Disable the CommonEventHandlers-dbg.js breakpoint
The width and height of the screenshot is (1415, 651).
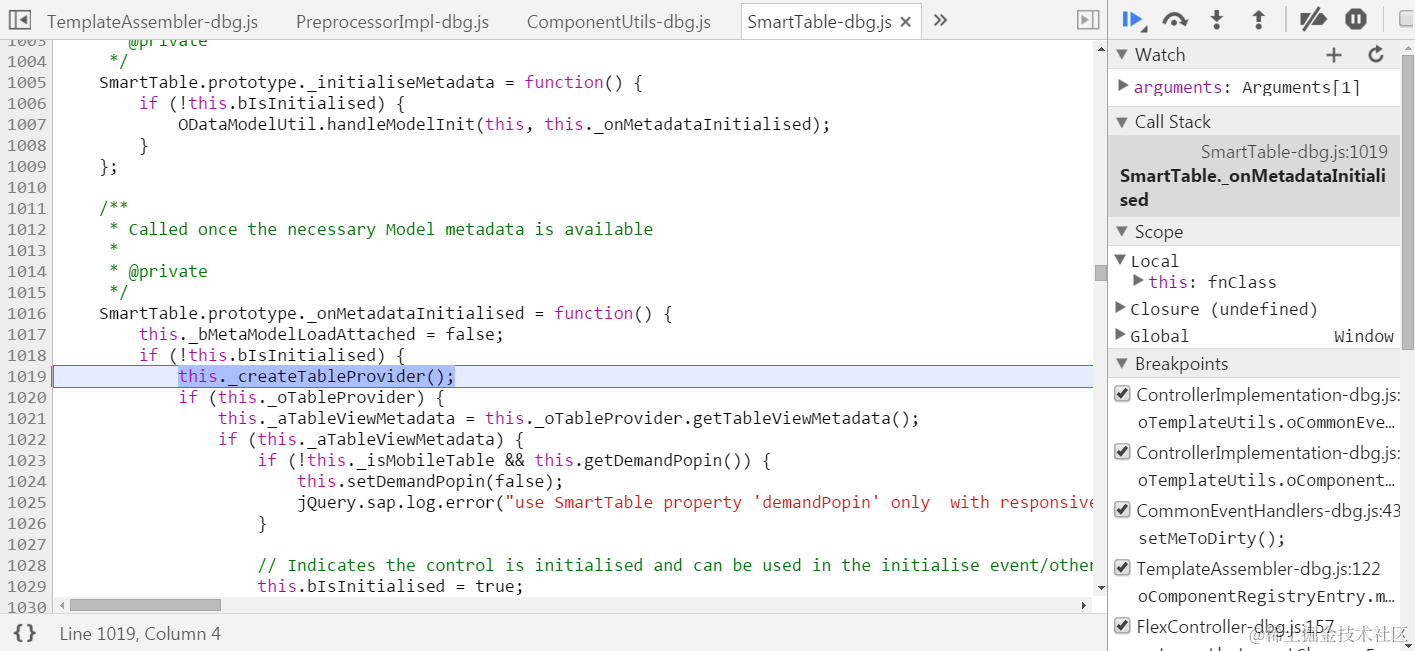coord(1123,510)
